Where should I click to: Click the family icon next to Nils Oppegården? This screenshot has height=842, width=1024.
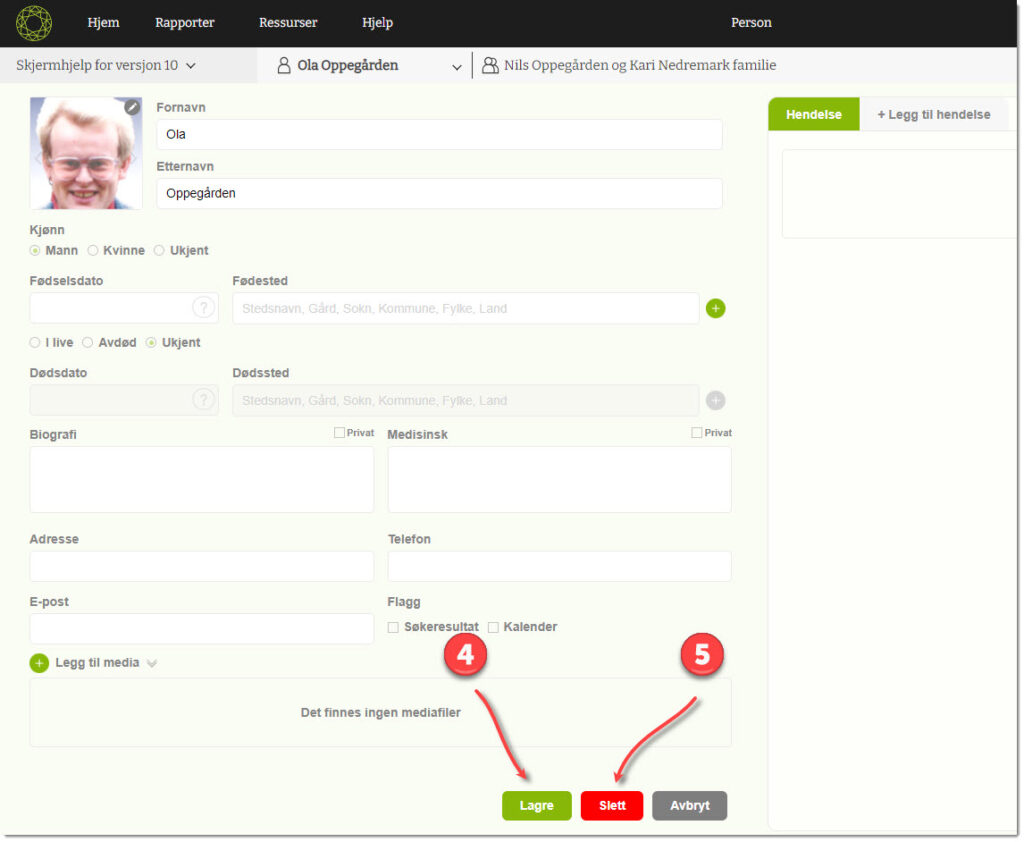coord(490,66)
